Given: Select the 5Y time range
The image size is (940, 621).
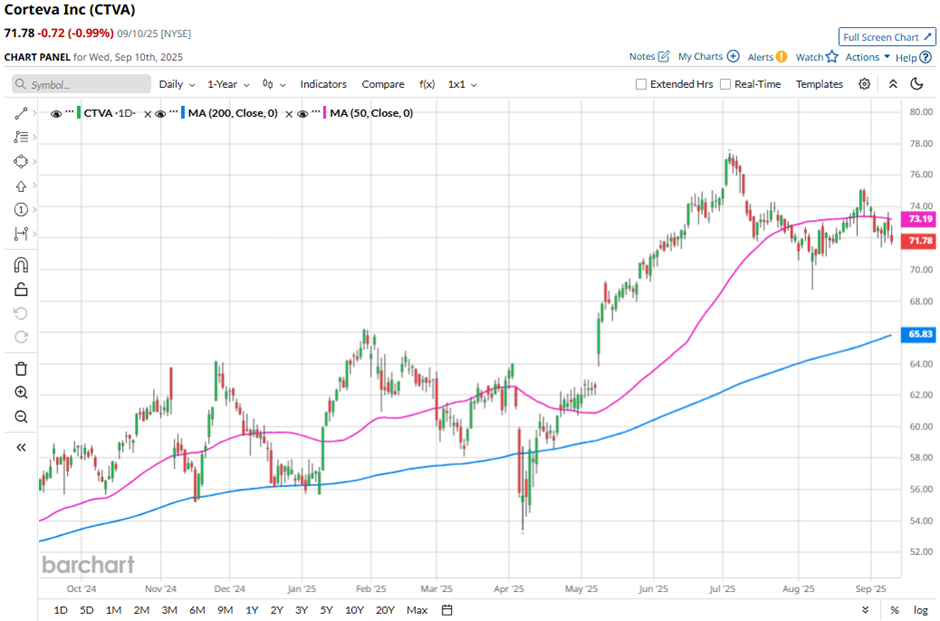Looking at the screenshot, I should [x=326, y=610].
